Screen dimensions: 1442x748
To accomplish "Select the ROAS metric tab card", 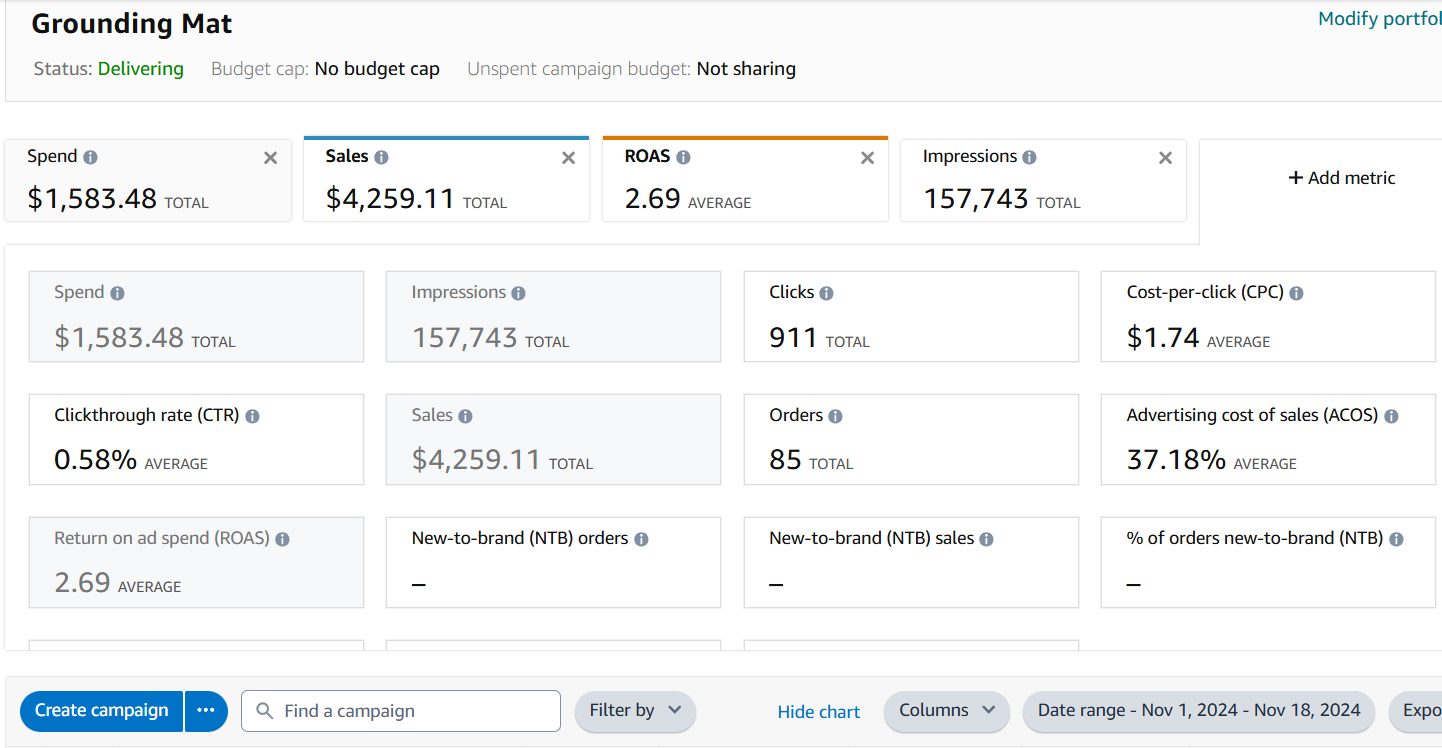I will pyautogui.click(x=745, y=179).
